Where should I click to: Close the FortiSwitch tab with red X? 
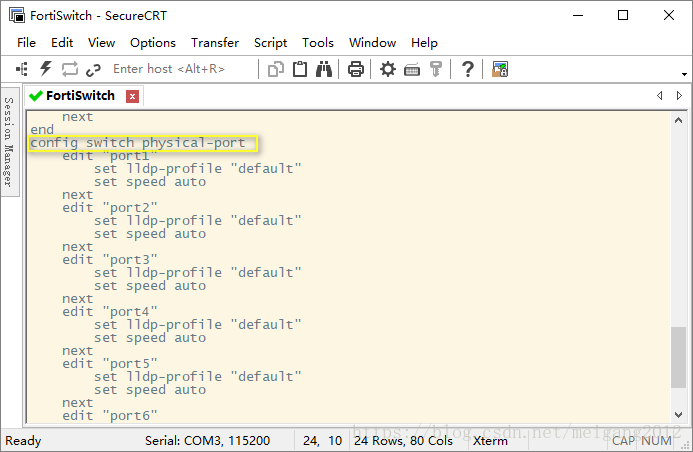[x=132, y=96]
